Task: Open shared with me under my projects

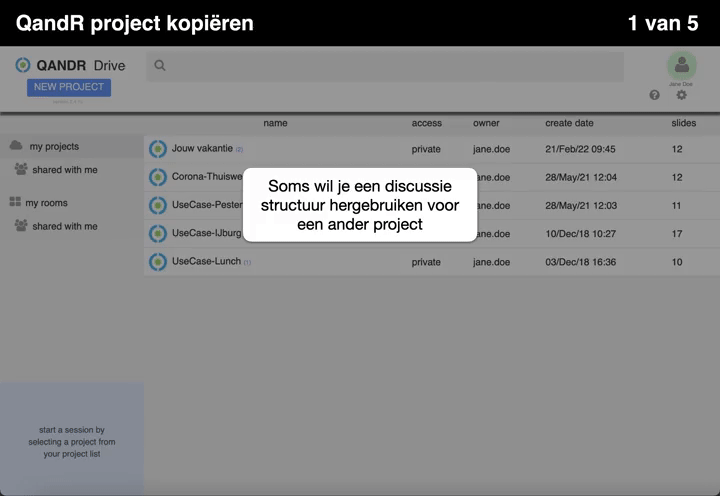Action: click(x=65, y=170)
